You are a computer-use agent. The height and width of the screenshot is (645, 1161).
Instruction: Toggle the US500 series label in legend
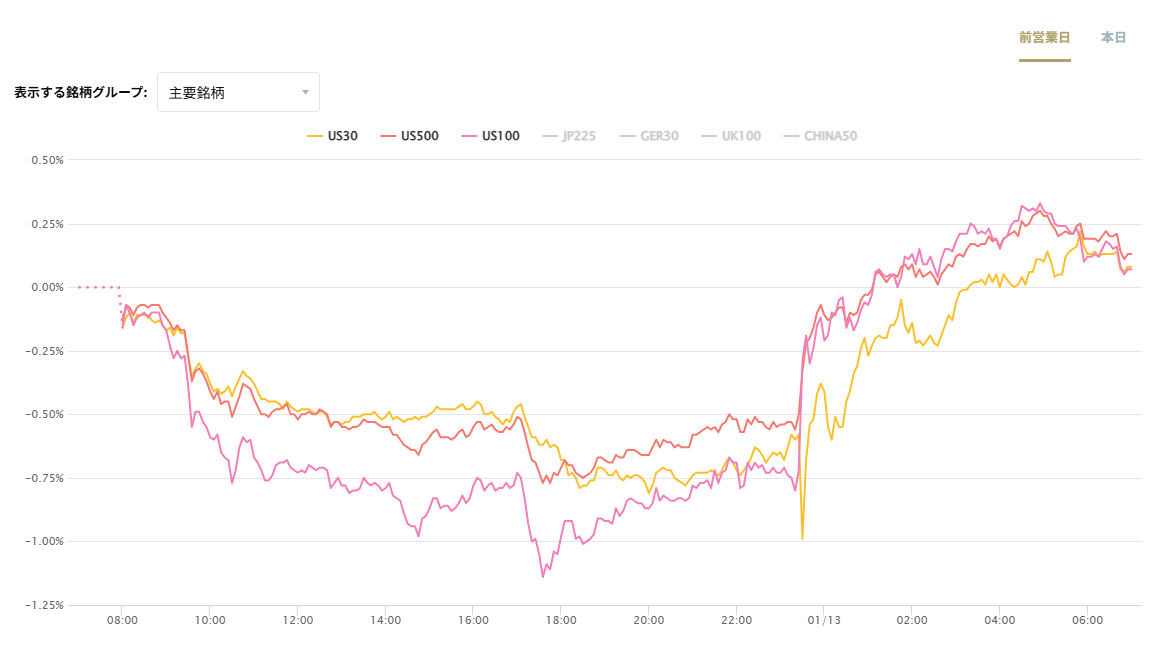tap(419, 136)
